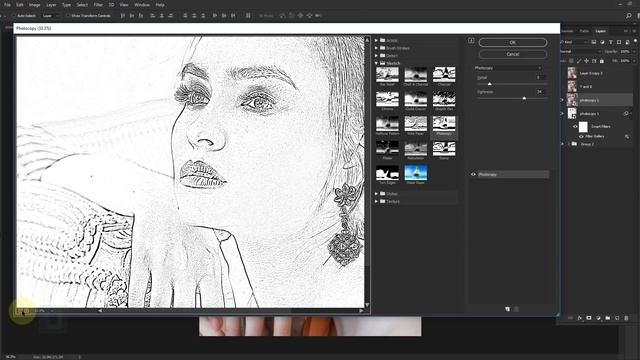Click the lock image pixels brush icon

pos(579,61)
